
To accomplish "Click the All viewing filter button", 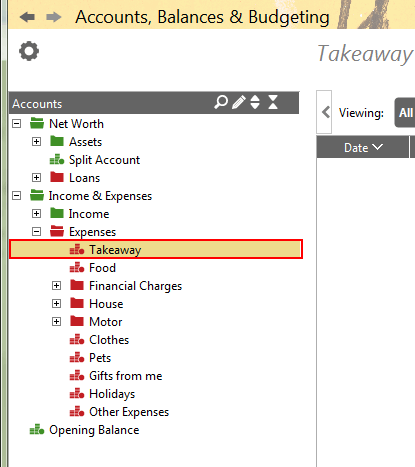I will pyautogui.click(x=405, y=113).
